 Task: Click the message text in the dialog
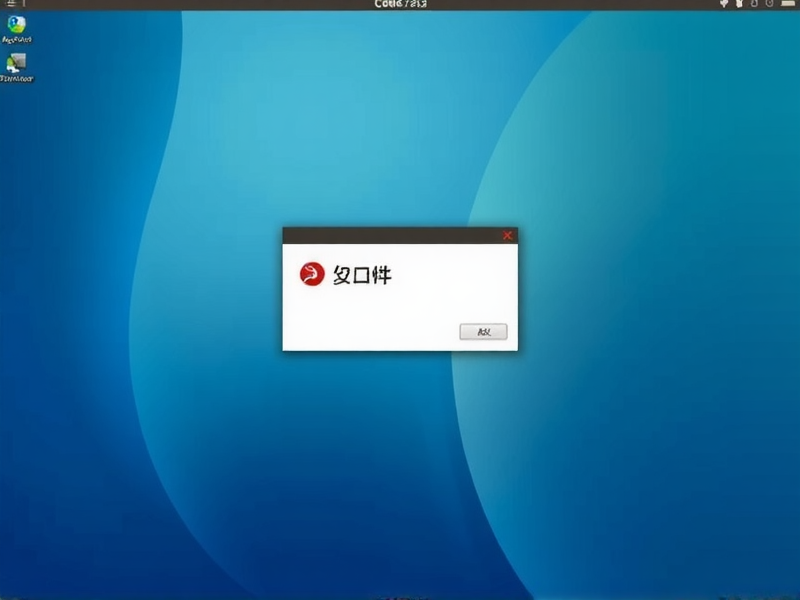(x=361, y=276)
